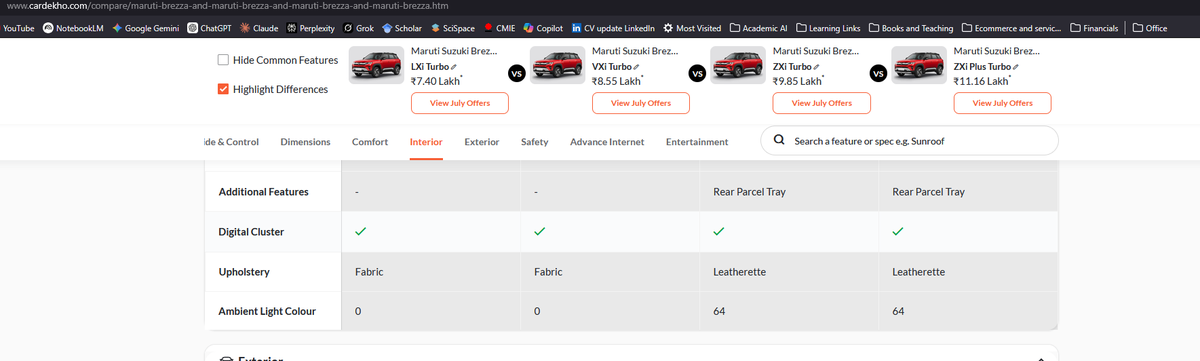Click the Ambient Light Colour row label
Viewport: 1200px width, 361px height.
267,312
